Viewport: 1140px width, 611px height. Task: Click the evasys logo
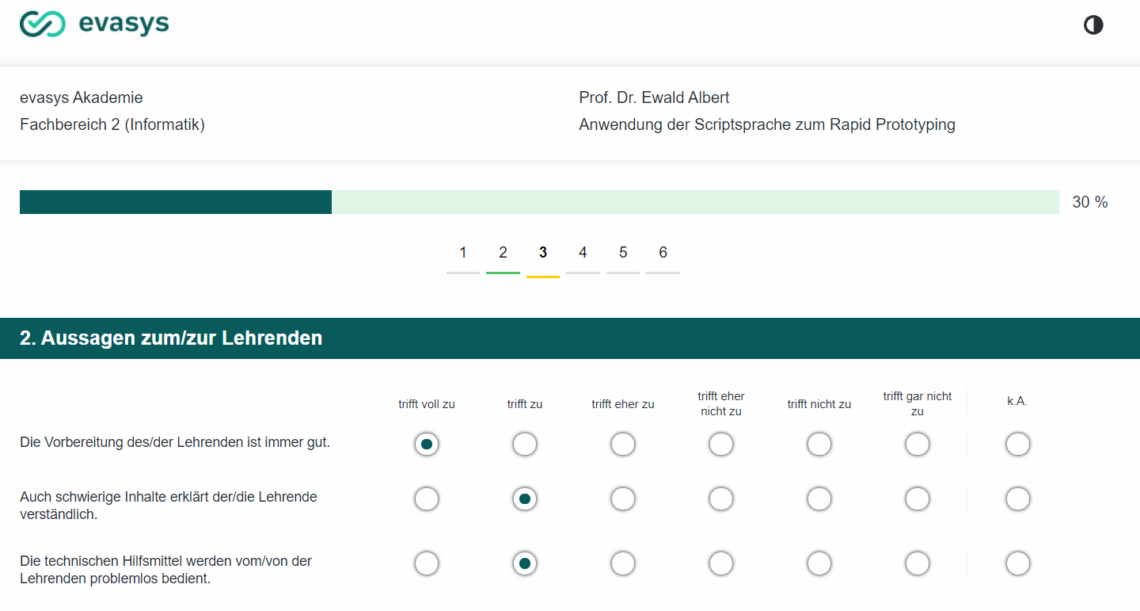pos(95,24)
